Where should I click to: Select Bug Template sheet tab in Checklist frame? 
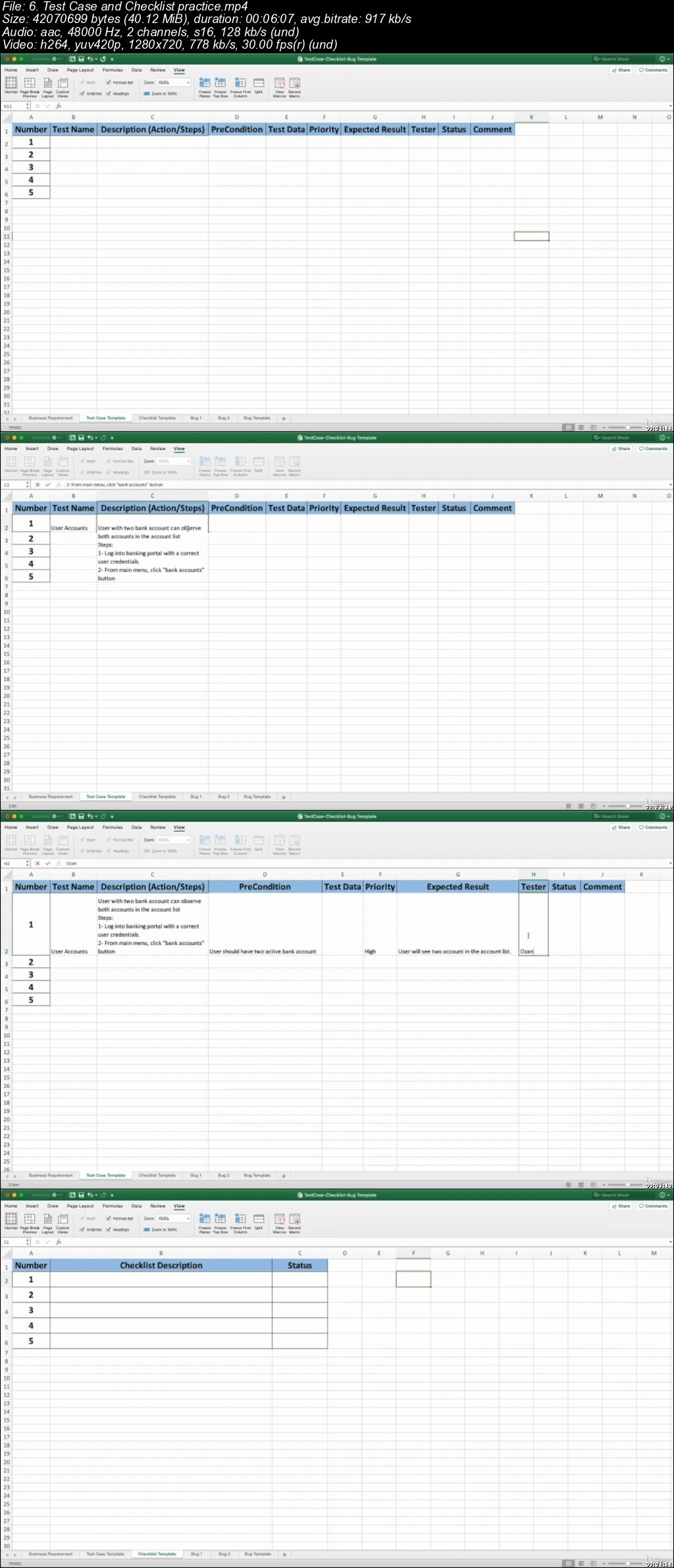[x=257, y=1554]
